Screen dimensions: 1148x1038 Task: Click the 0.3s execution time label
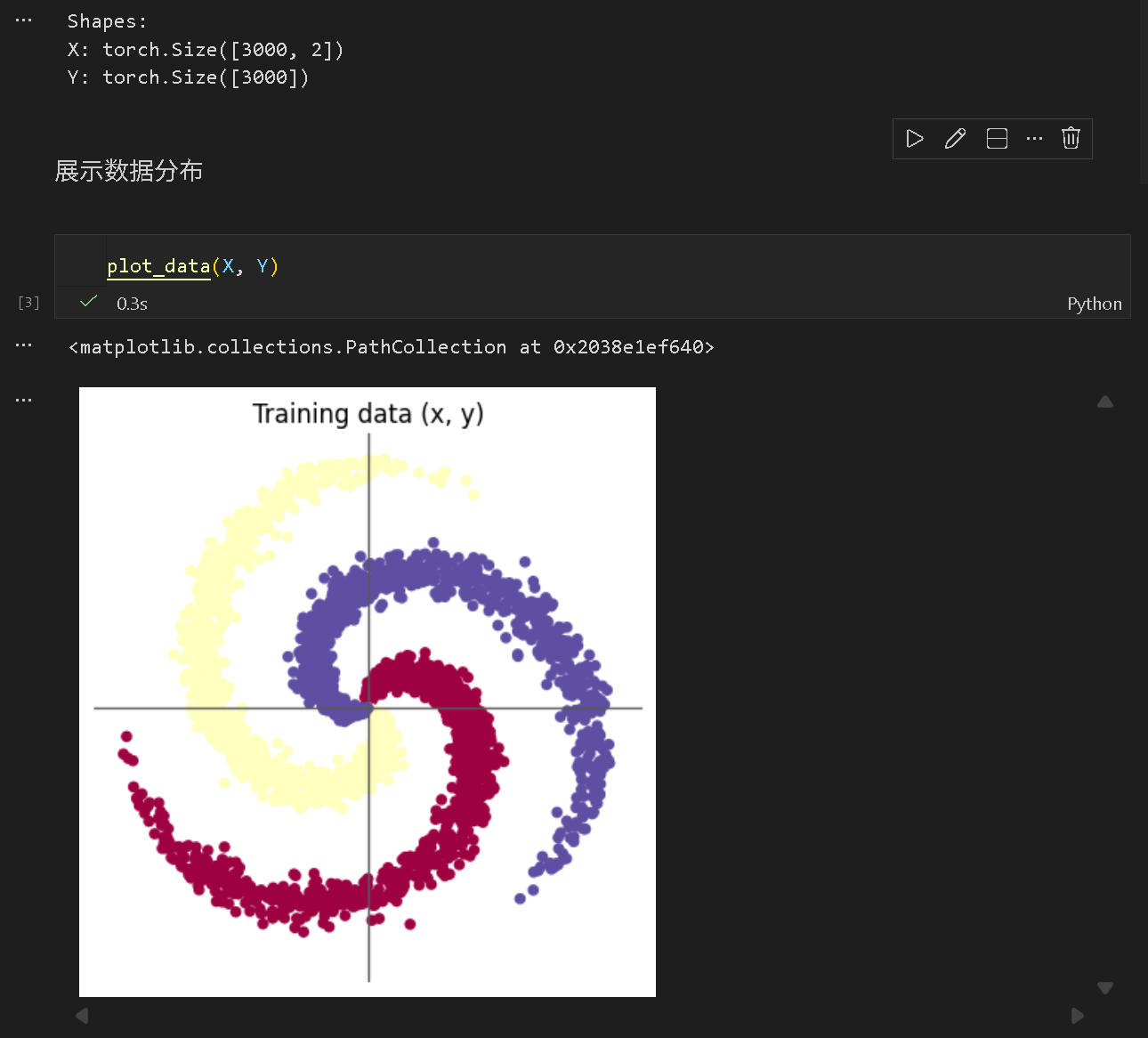[132, 304]
